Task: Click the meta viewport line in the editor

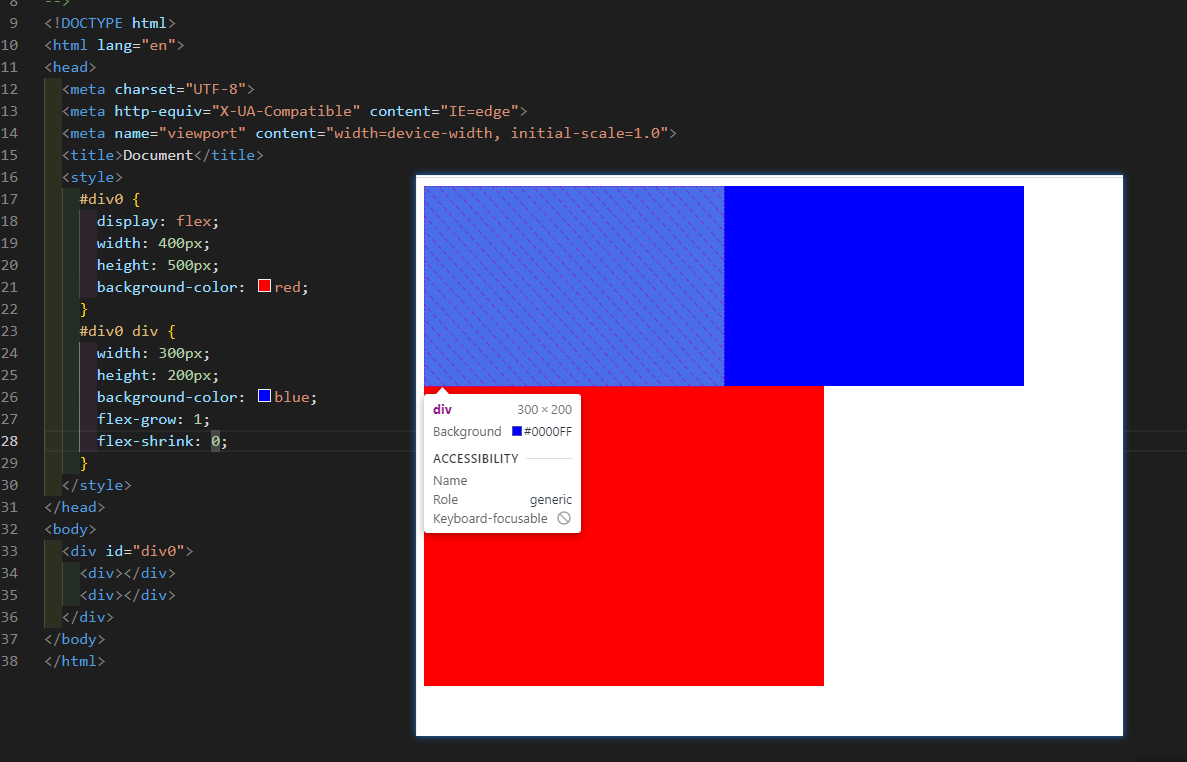Action: click(x=369, y=133)
